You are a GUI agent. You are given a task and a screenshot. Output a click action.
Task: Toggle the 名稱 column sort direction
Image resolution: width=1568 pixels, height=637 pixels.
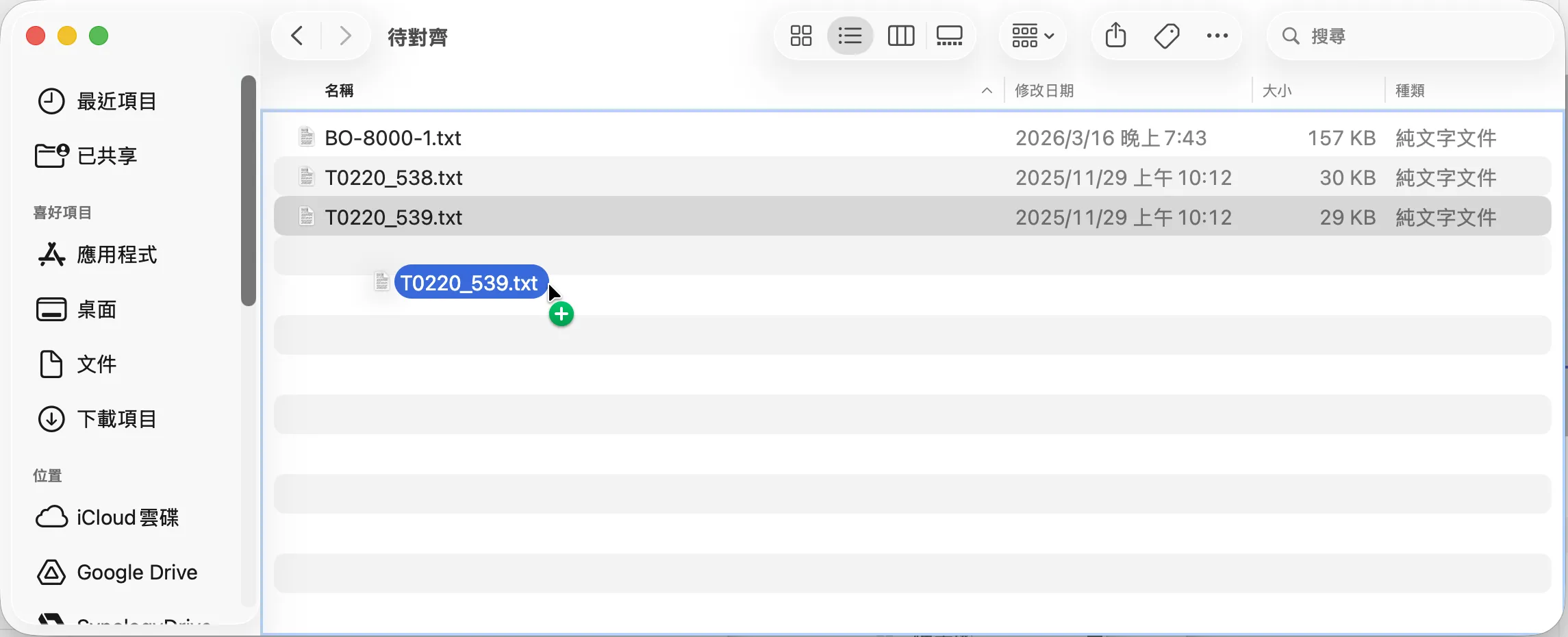coord(339,90)
